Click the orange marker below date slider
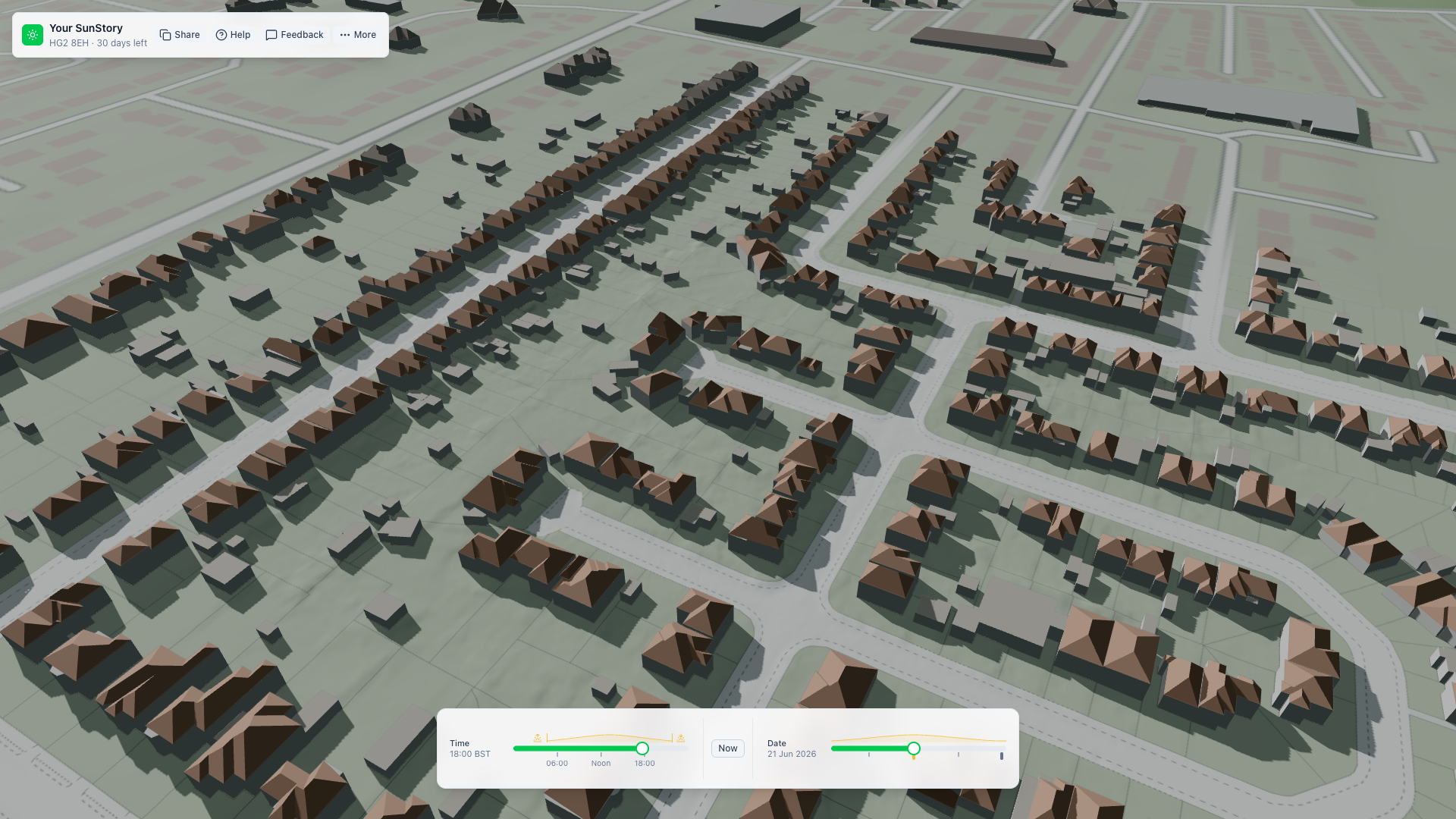1456x819 pixels. [x=914, y=757]
